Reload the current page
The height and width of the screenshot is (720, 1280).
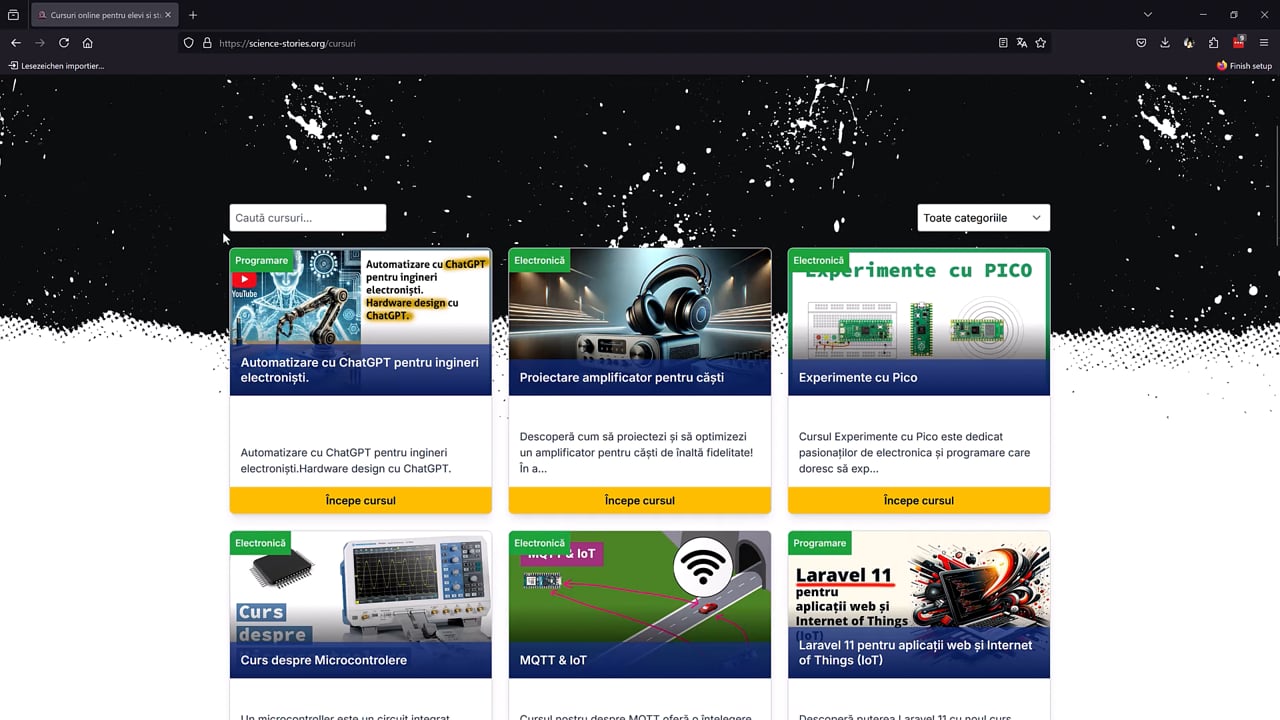tap(64, 43)
